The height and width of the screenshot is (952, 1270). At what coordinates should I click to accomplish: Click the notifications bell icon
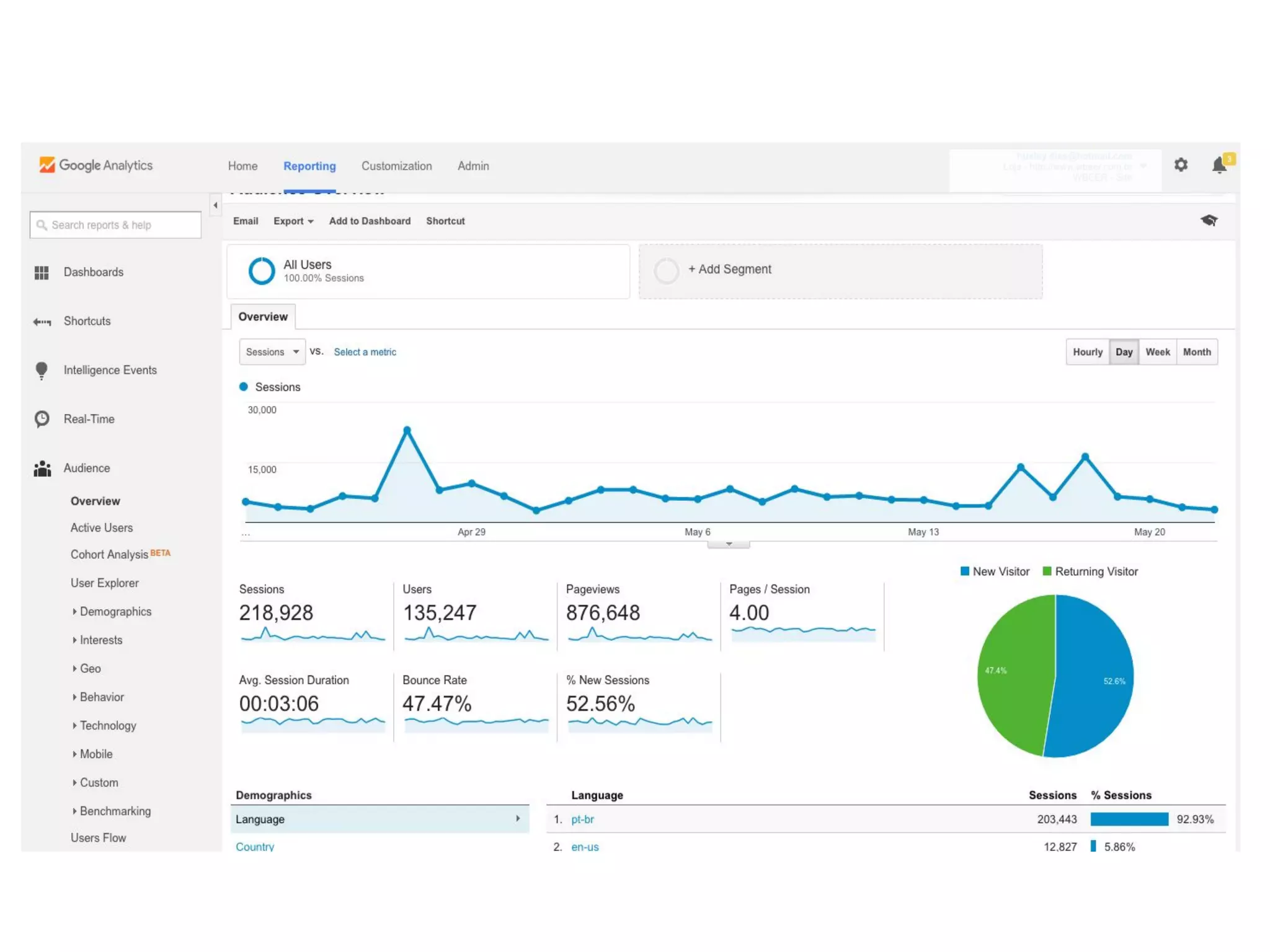[1219, 165]
